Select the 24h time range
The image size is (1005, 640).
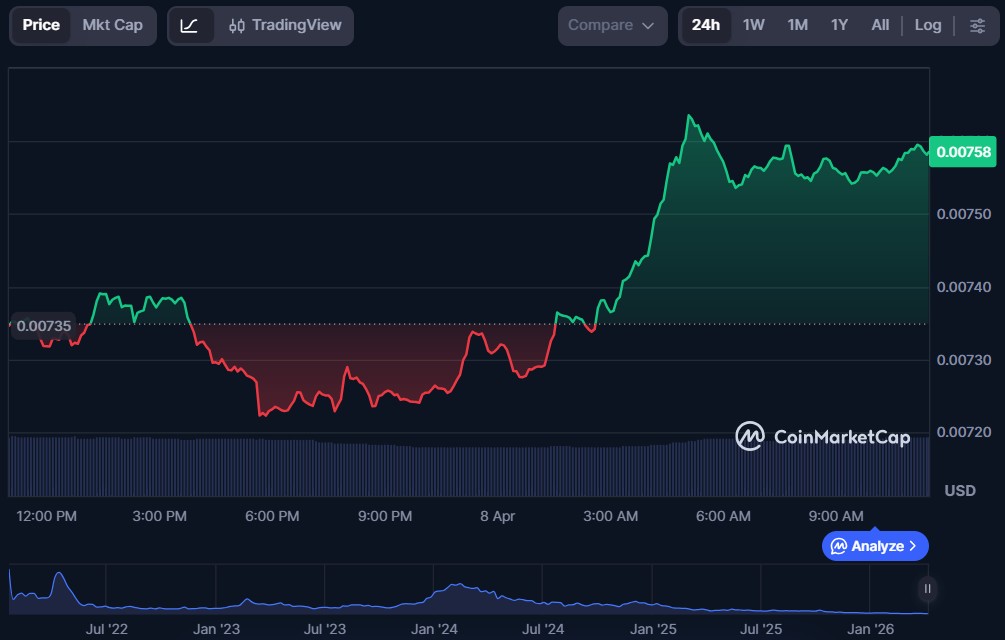tap(706, 25)
